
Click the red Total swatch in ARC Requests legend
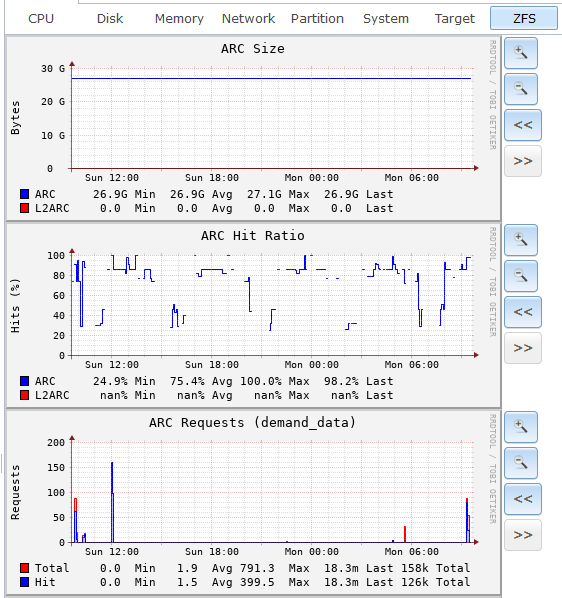point(24,568)
